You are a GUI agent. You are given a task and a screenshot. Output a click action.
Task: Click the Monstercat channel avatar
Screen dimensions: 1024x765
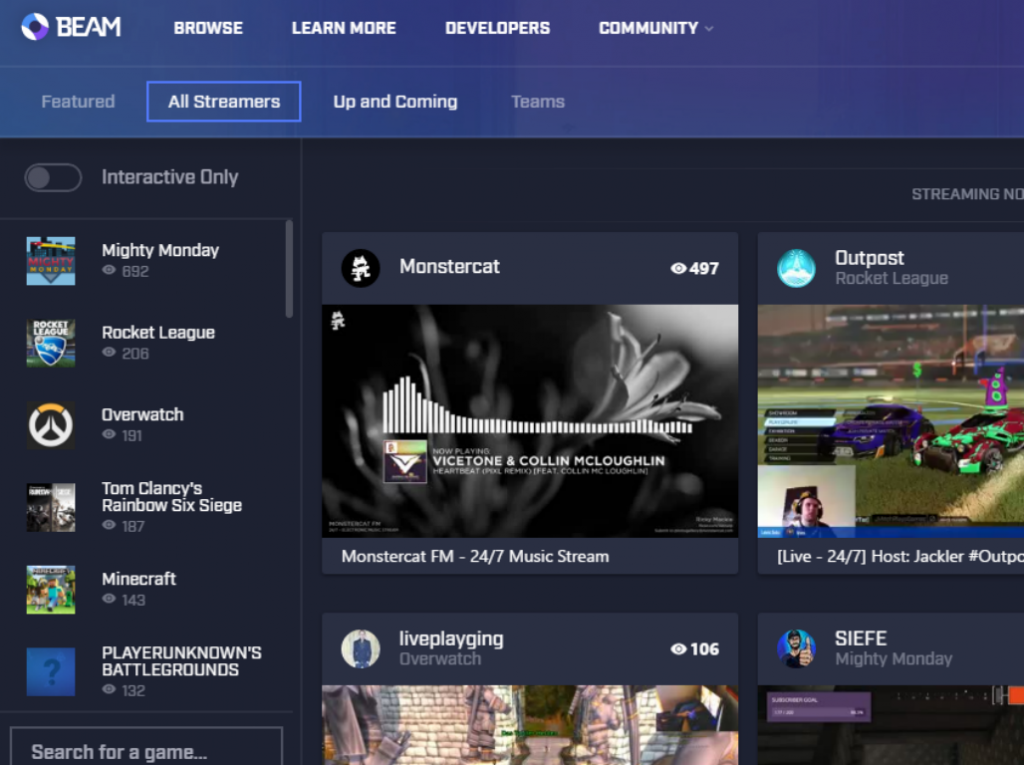coord(360,268)
